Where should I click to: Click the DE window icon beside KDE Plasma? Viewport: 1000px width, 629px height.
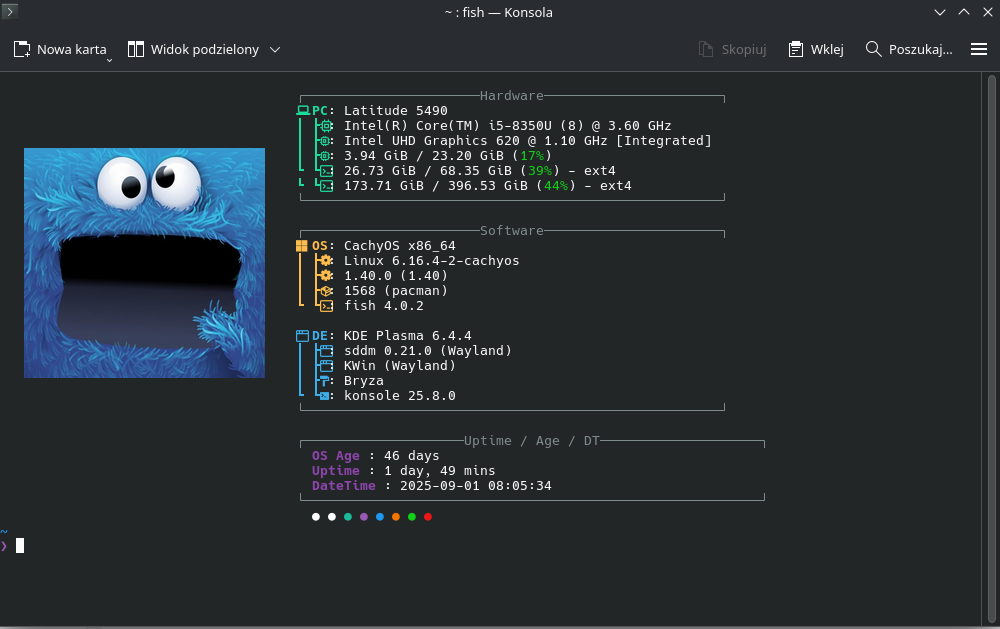302,336
